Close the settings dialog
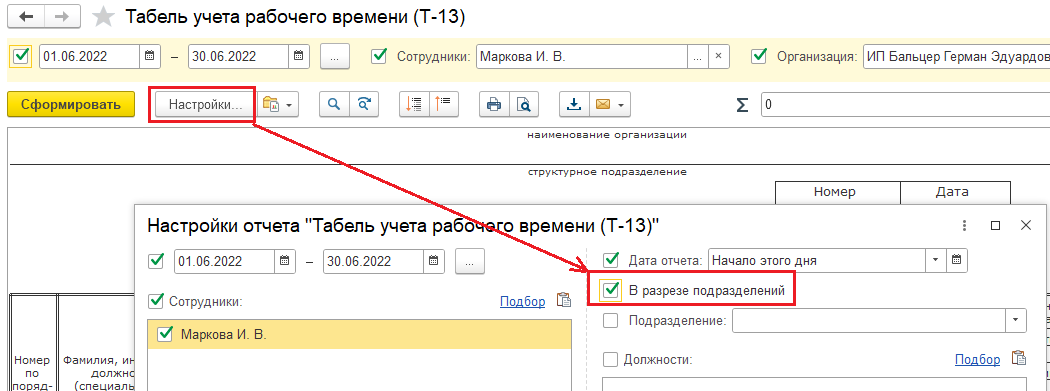 [x=1026, y=226]
